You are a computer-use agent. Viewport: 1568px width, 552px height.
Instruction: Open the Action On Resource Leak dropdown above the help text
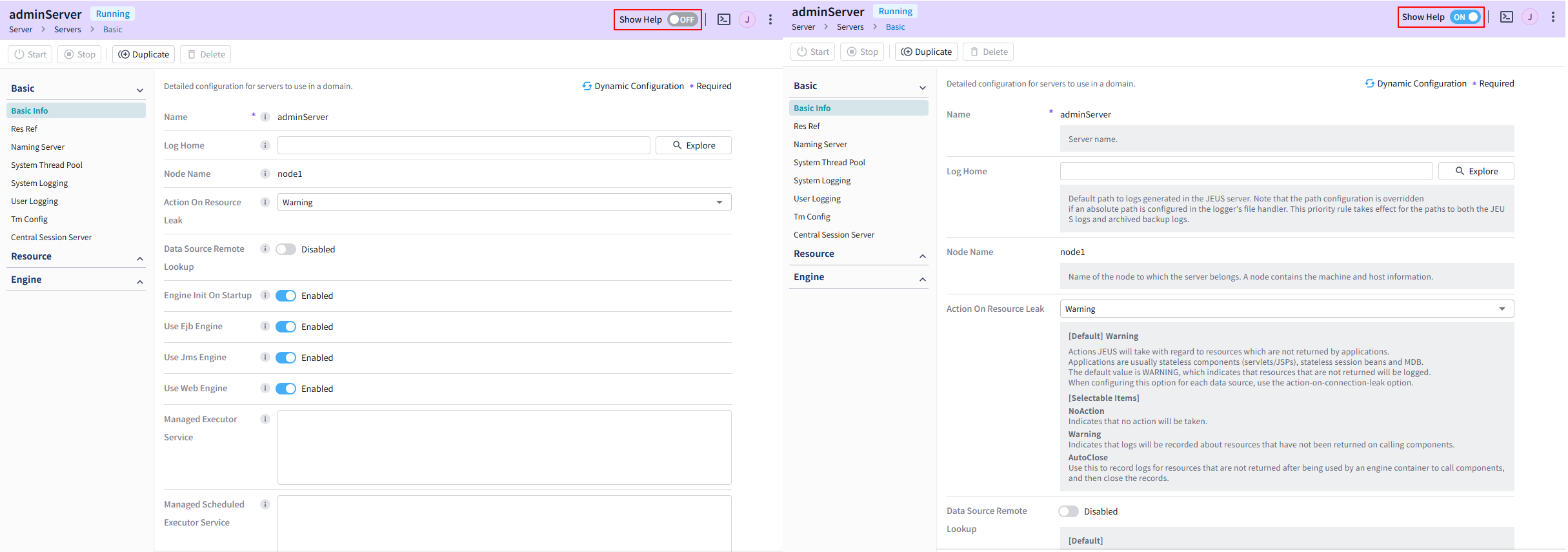click(1286, 309)
